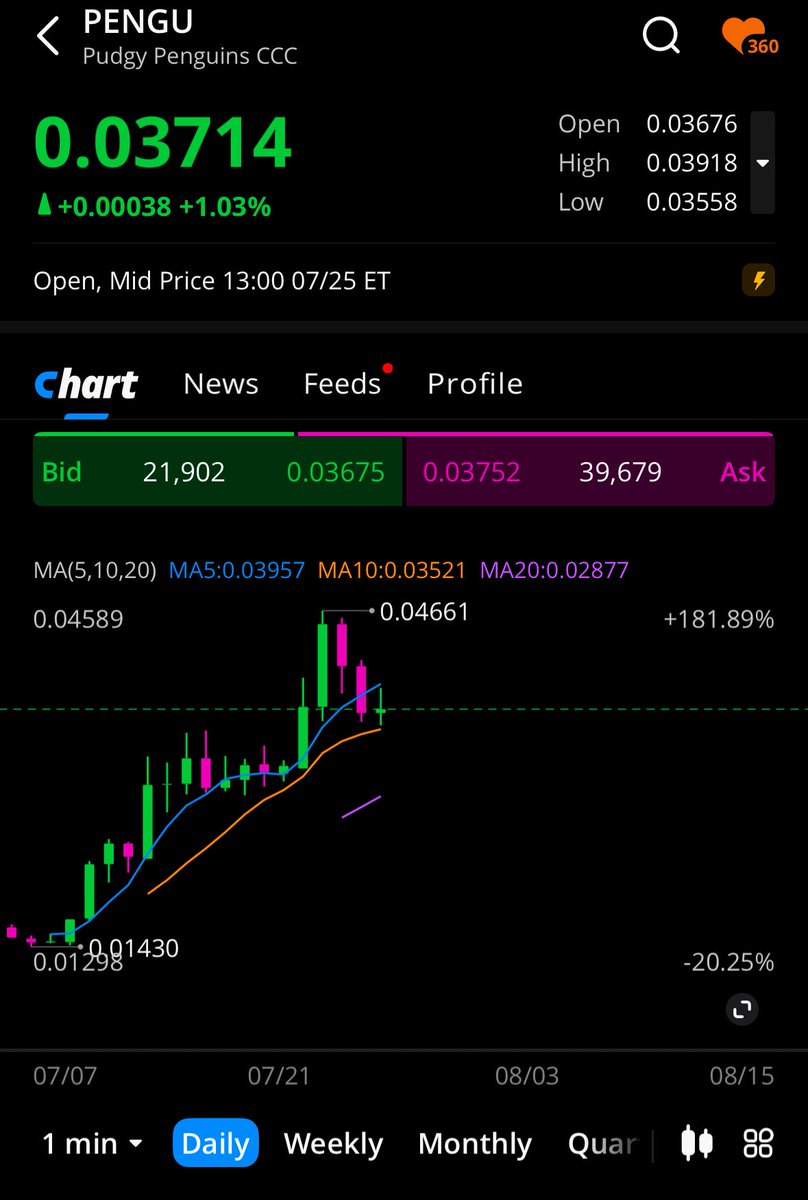The height and width of the screenshot is (1200, 808).
Task: Tap the market status line 'Open, Mid Price'
Action: 212,281
